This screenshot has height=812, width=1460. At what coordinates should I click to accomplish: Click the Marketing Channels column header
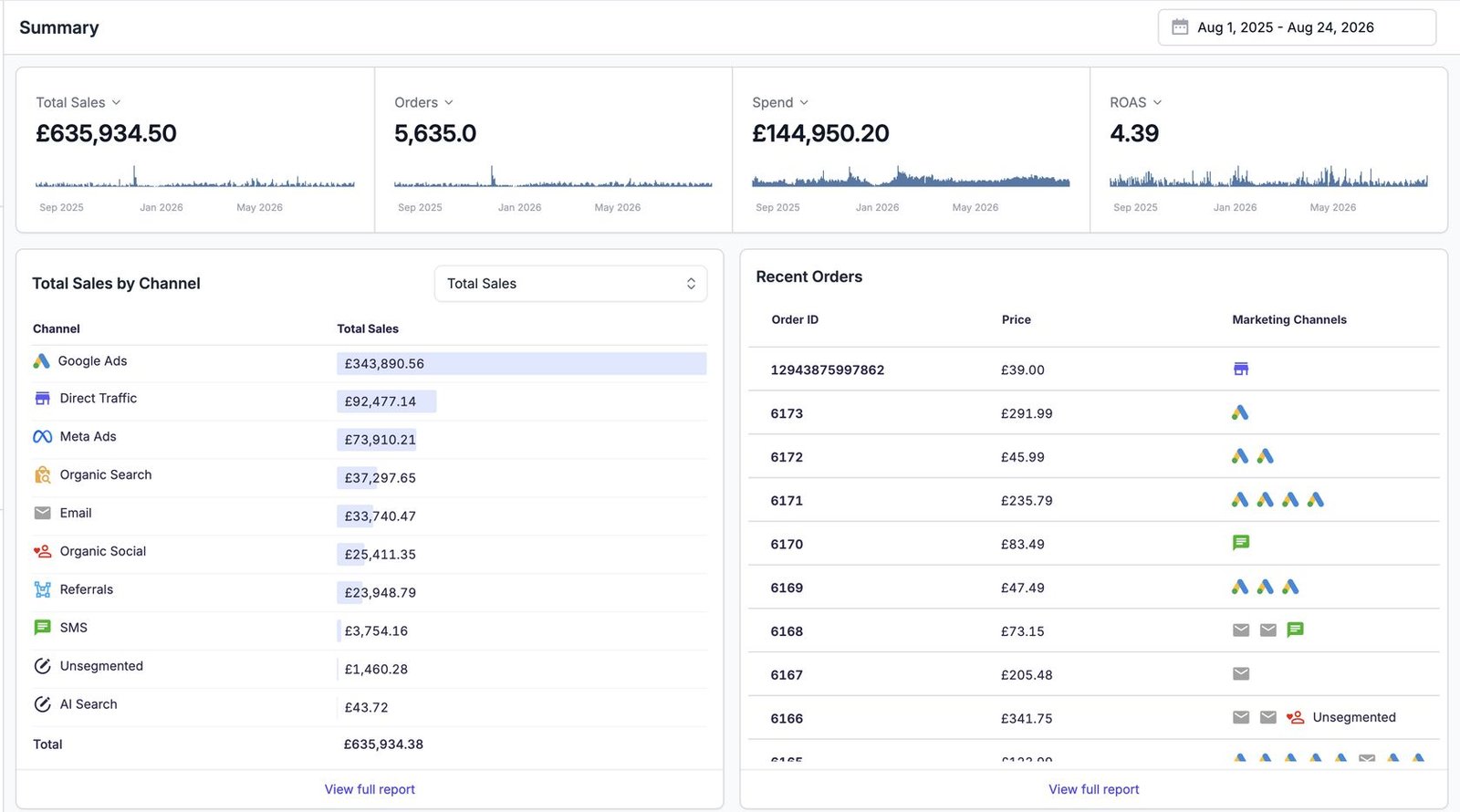point(1289,320)
